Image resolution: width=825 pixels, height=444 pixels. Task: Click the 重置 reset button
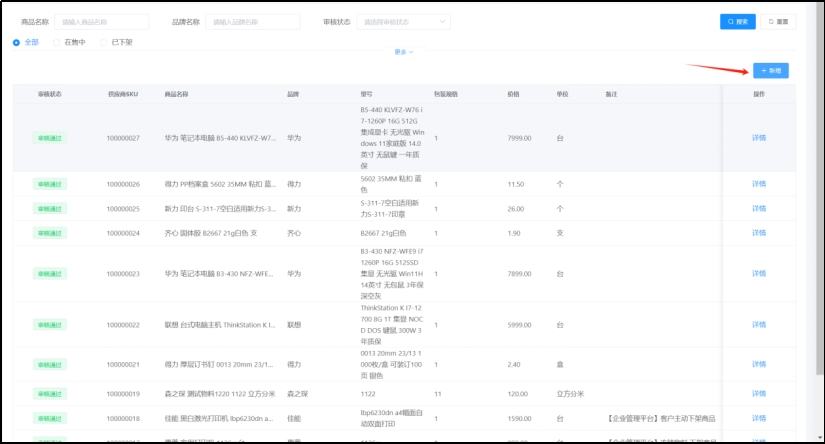coord(780,21)
